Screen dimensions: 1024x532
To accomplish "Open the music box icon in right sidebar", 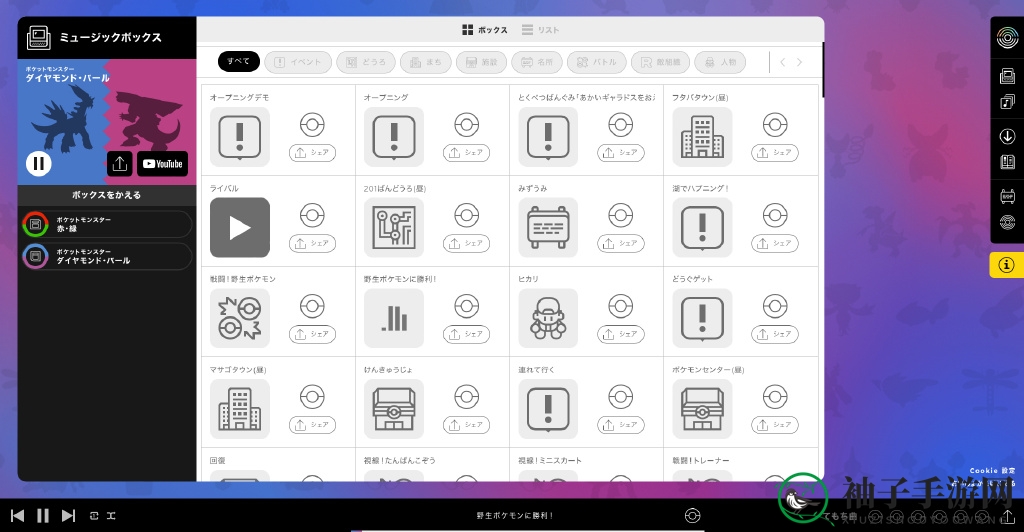I will pyautogui.click(x=1007, y=76).
